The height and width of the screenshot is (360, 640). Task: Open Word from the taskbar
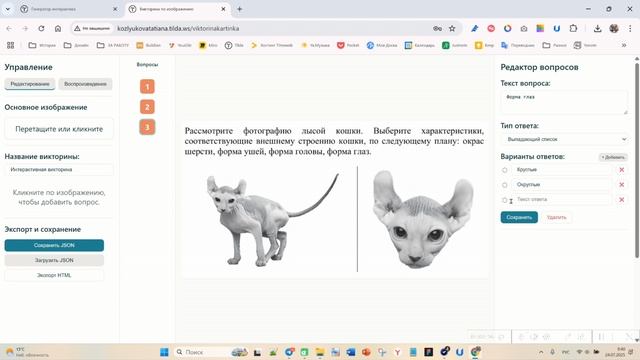tap(351, 352)
